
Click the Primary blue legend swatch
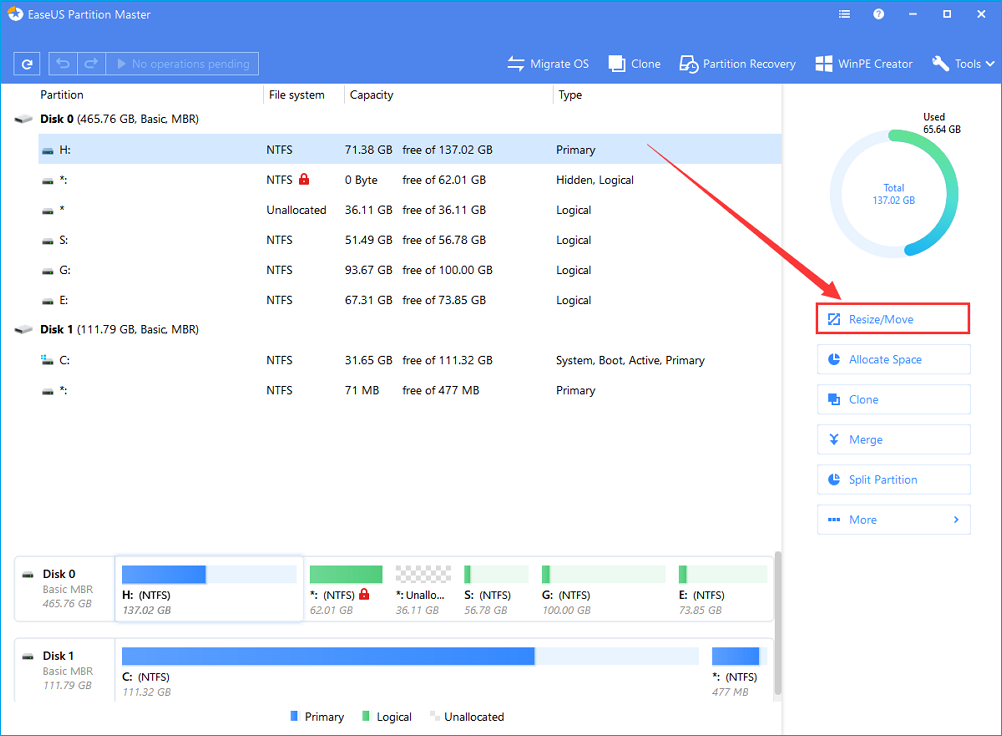tap(294, 716)
